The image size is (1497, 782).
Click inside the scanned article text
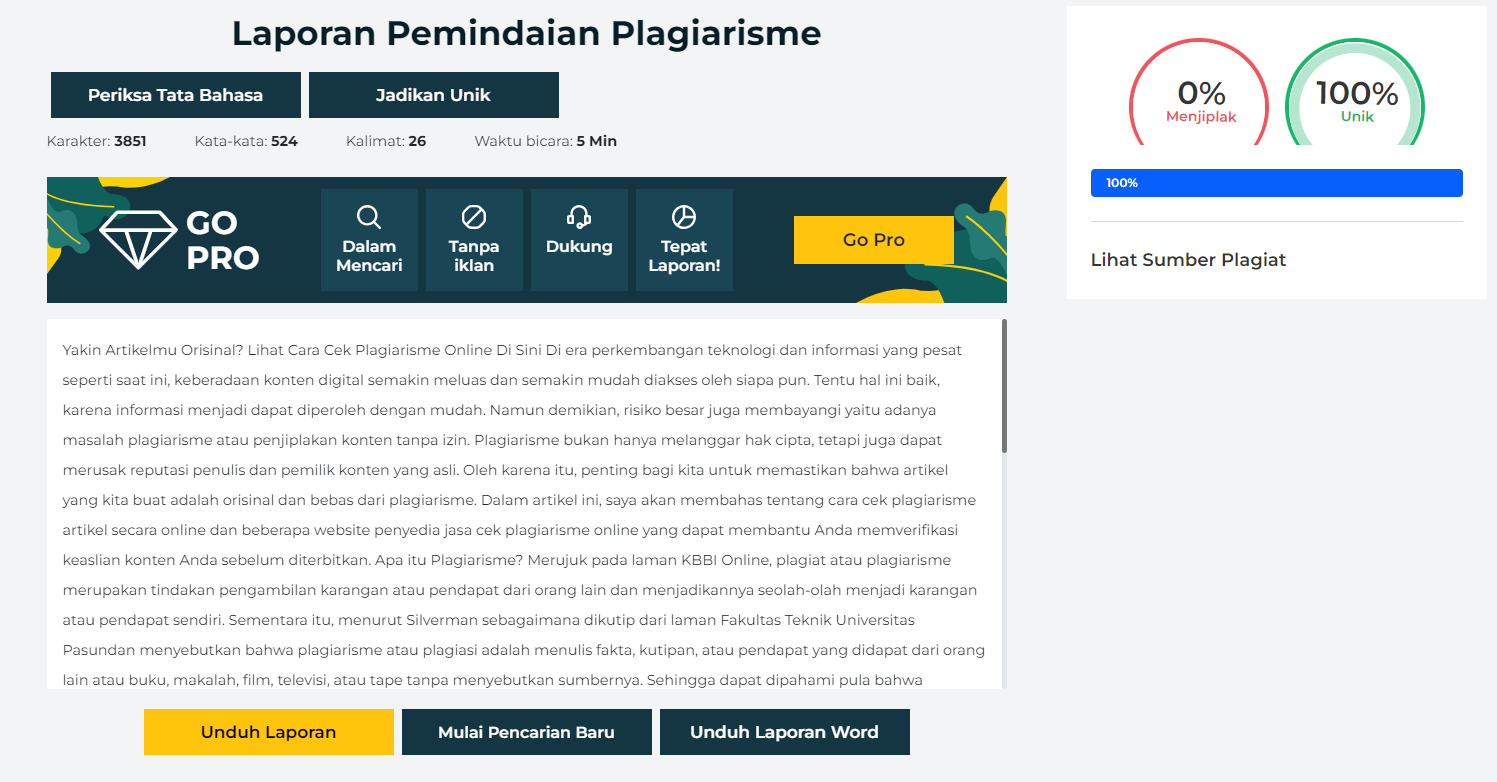pyautogui.click(x=520, y=500)
